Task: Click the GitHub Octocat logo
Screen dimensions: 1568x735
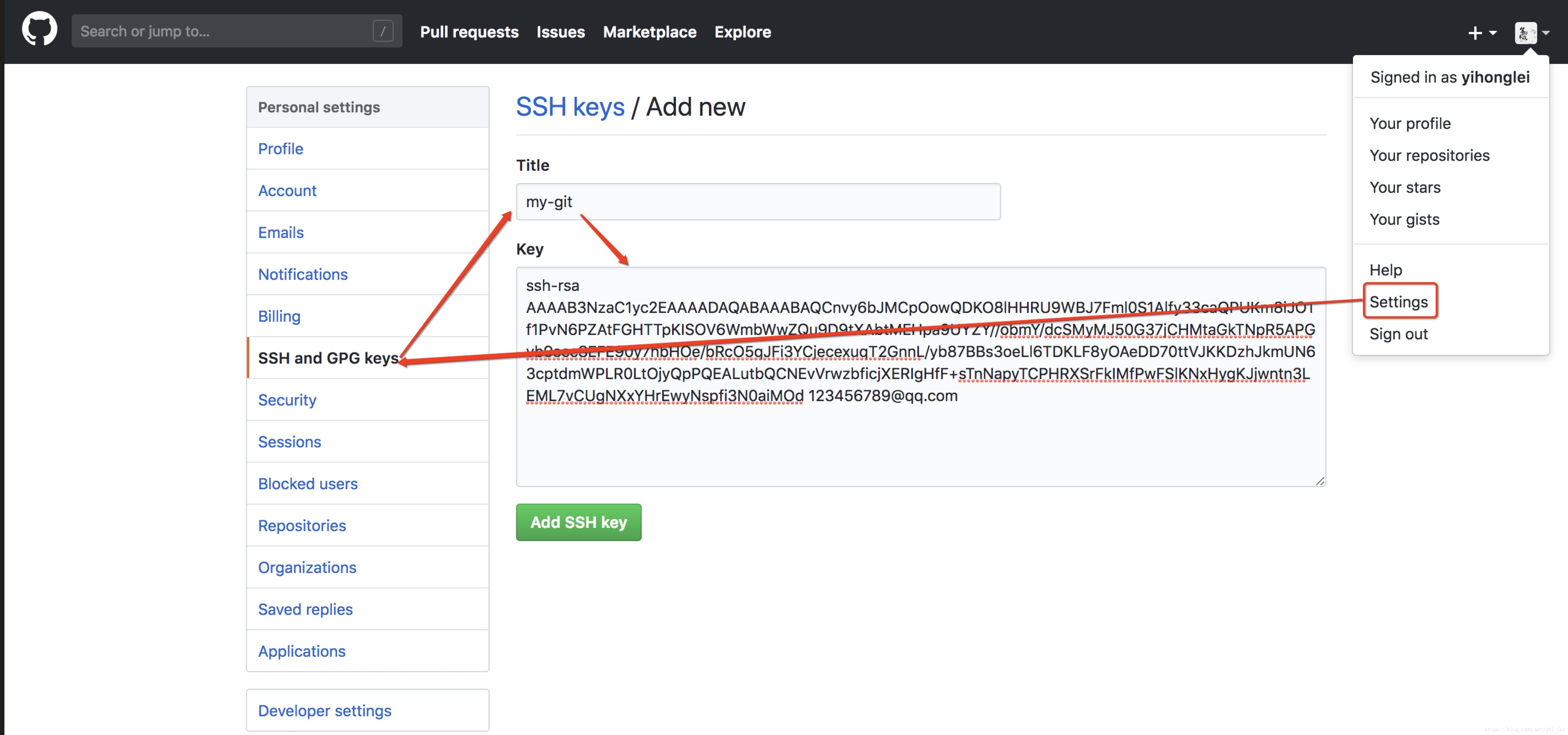Action: (40, 29)
